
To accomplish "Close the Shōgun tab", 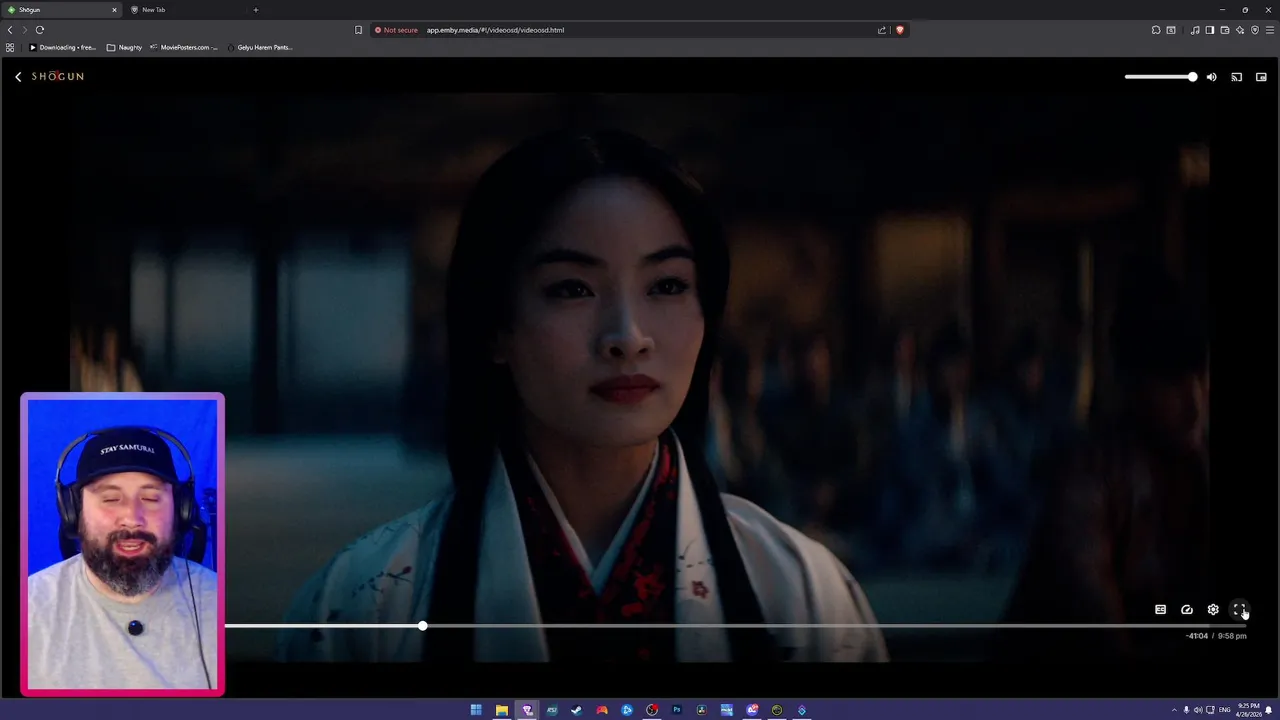I will click(114, 10).
